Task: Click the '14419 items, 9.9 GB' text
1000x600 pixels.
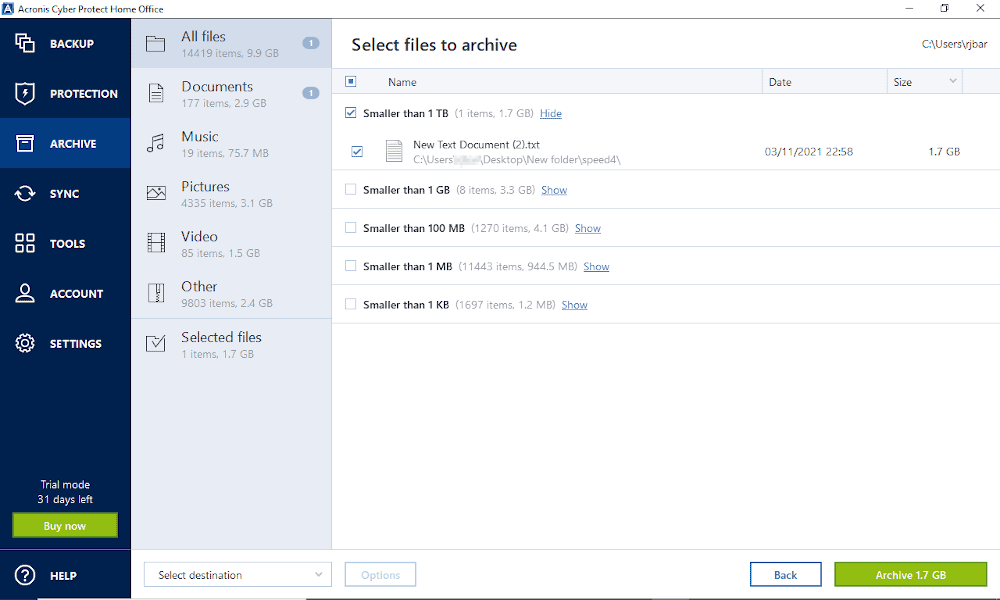Action: point(230,53)
